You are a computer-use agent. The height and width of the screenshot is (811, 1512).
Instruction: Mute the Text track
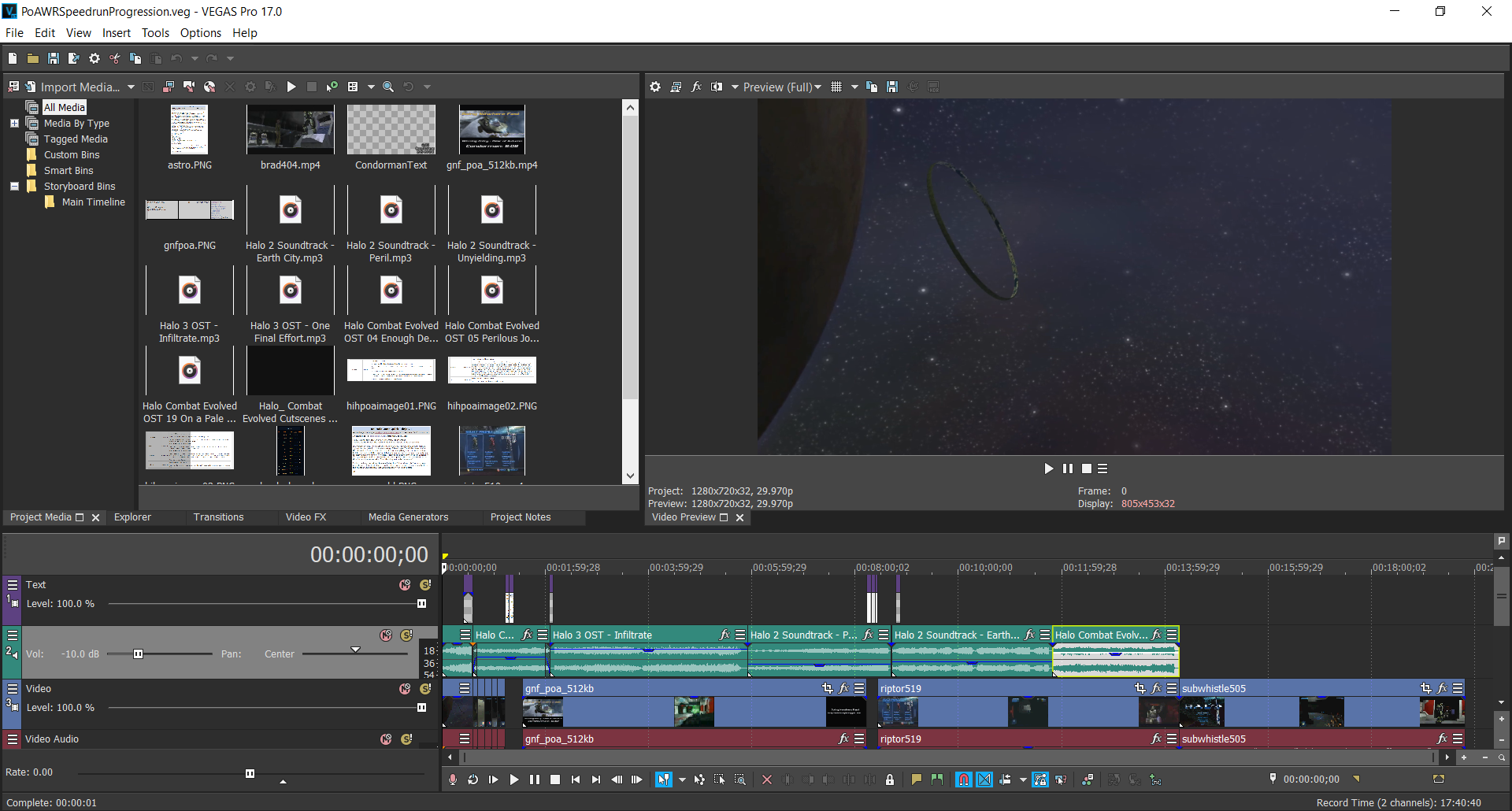coord(405,585)
